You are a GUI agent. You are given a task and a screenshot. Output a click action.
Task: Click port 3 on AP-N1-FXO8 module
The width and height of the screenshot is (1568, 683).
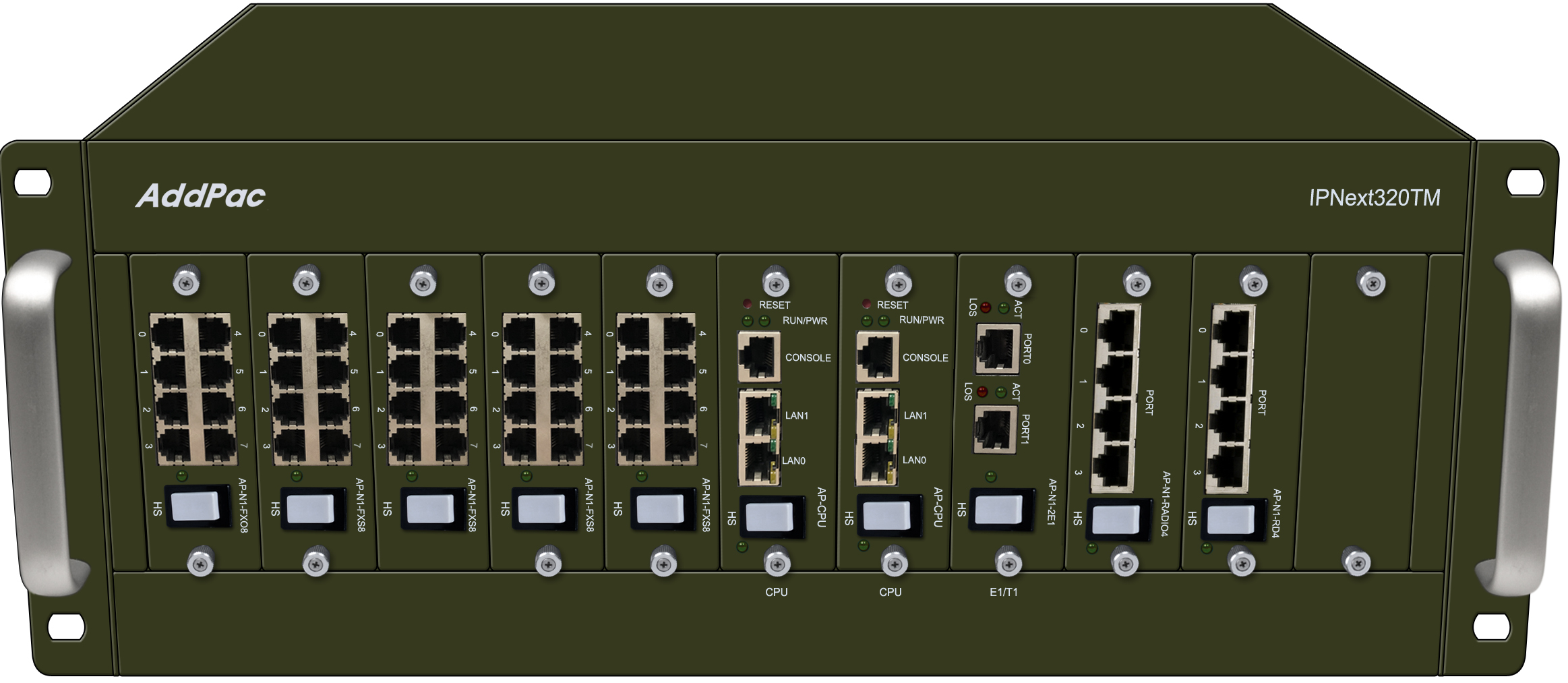coord(175,446)
